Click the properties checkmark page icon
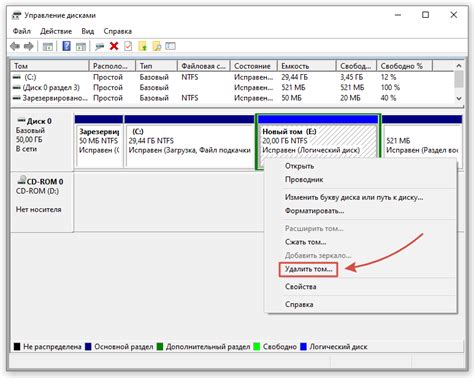 (x=128, y=46)
